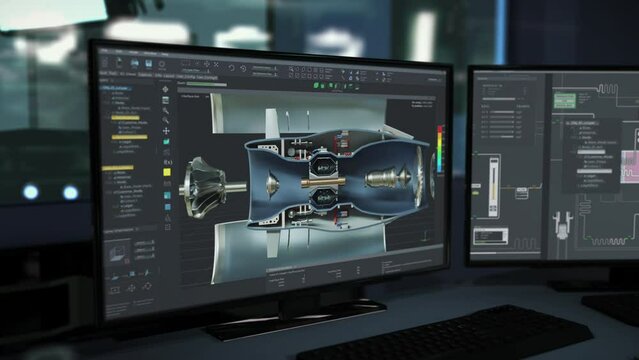The height and width of the screenshot is (360, 639).
Task: Click the light blue square sidebar icon
Action: pos(167,207)
